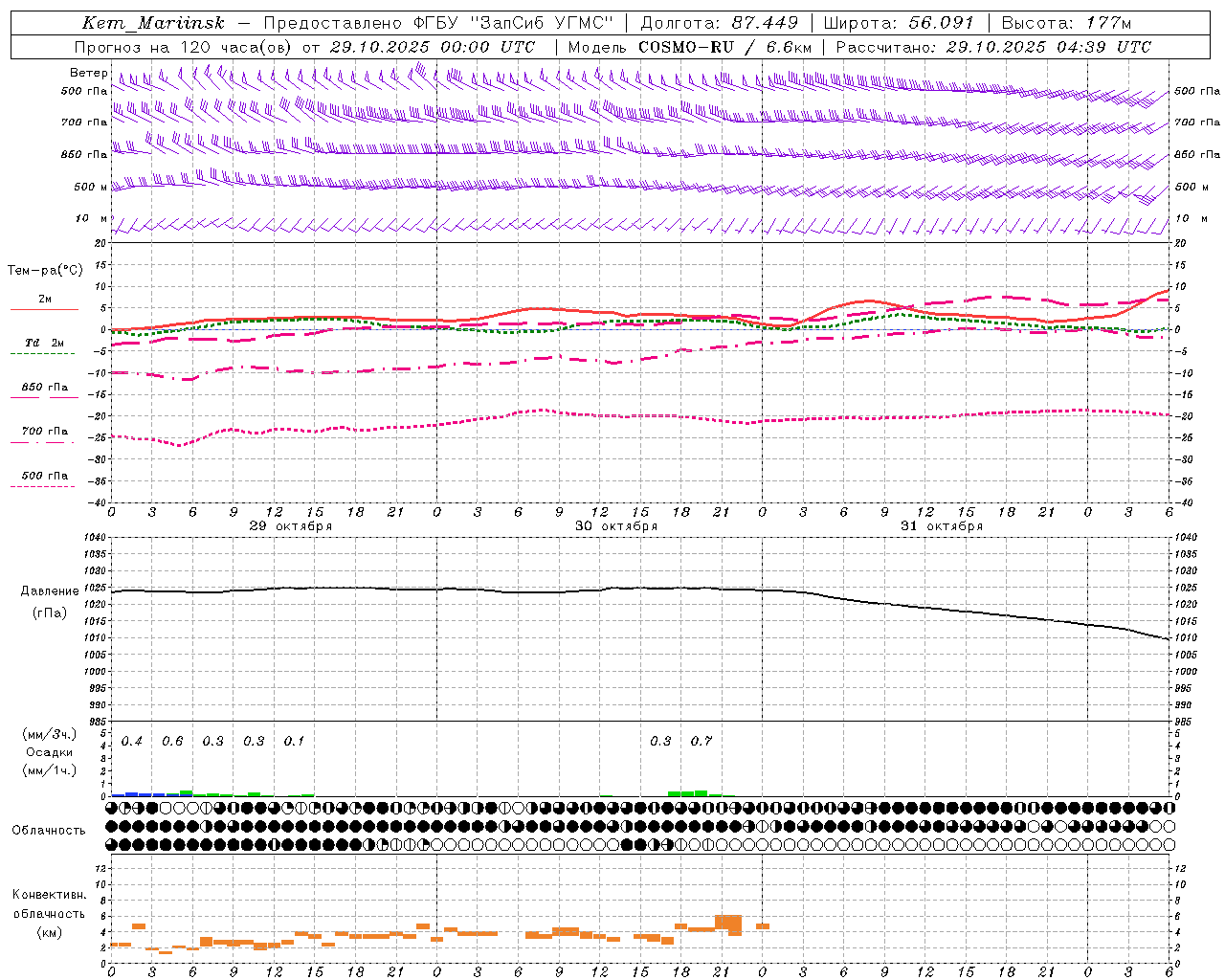1225x980 pixels.
Task: Click the Конвективн. convective cloudiness label
Action: 49,895
